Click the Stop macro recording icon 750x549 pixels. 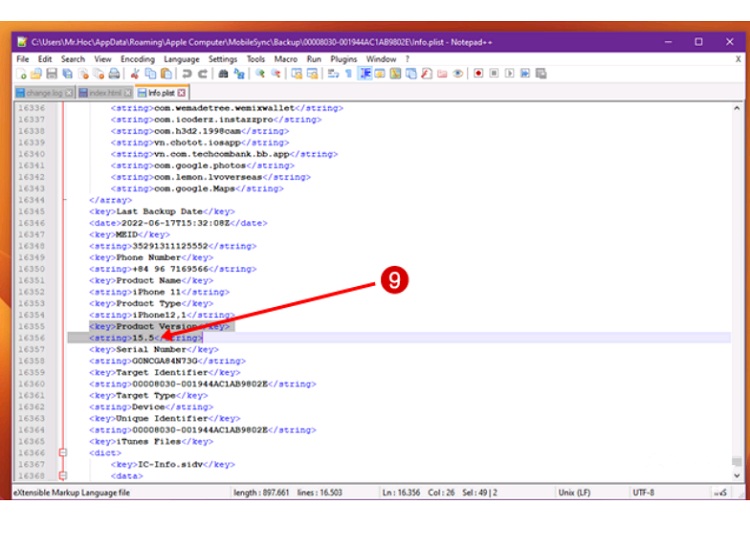494,74
